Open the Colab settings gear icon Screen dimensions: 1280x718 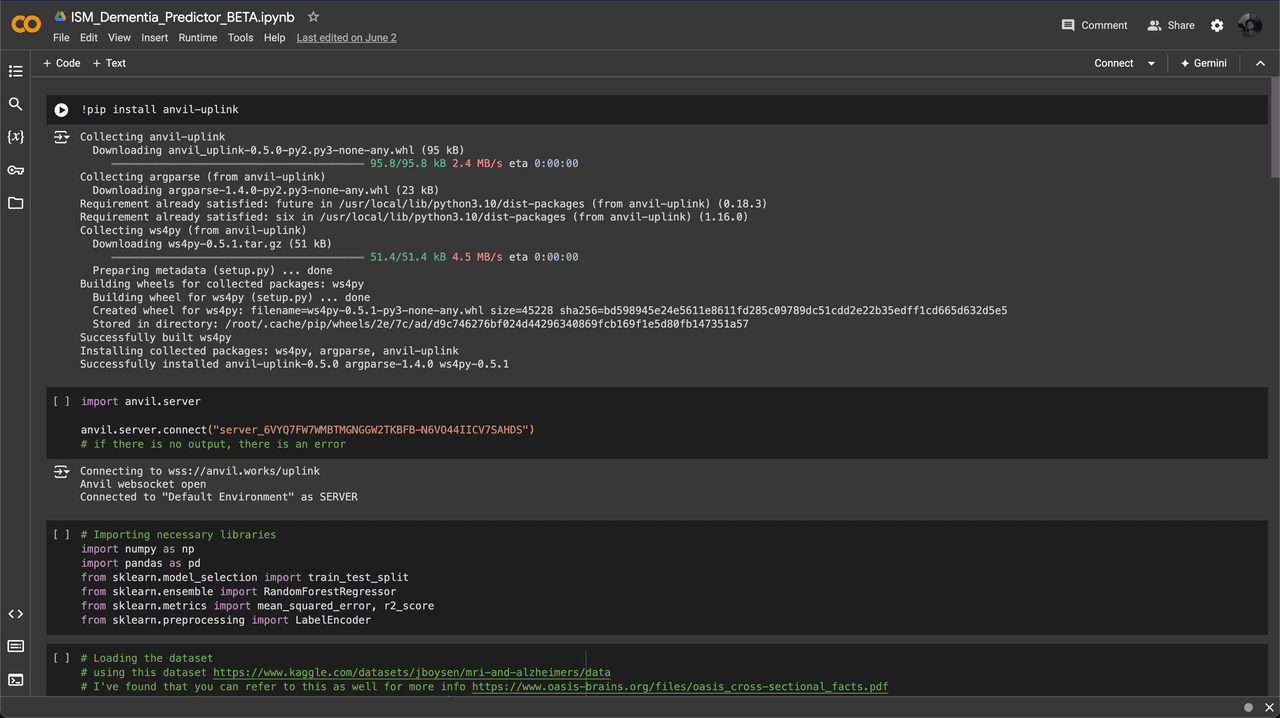coord(1217,25)
